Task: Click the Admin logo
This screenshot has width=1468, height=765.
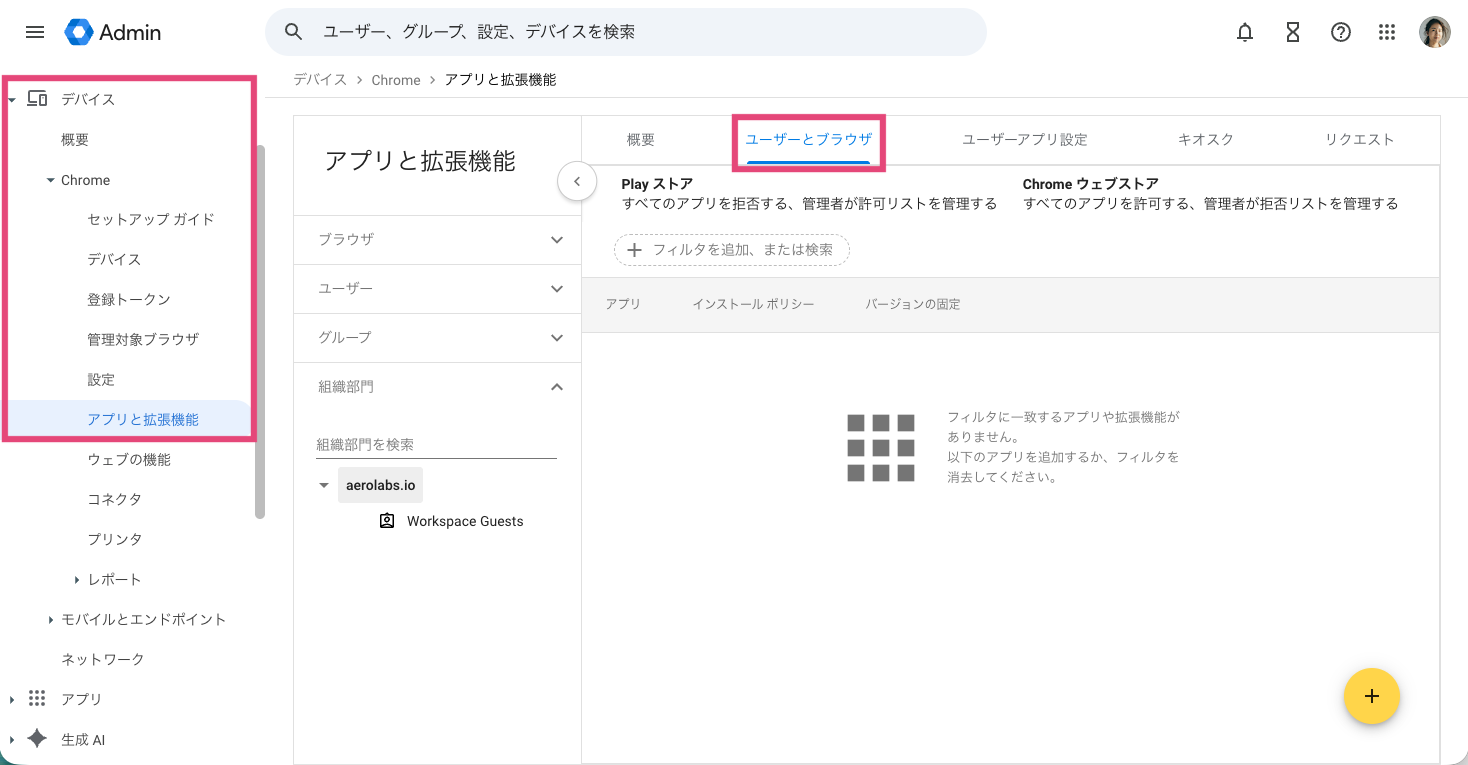Action: [112, 31]
